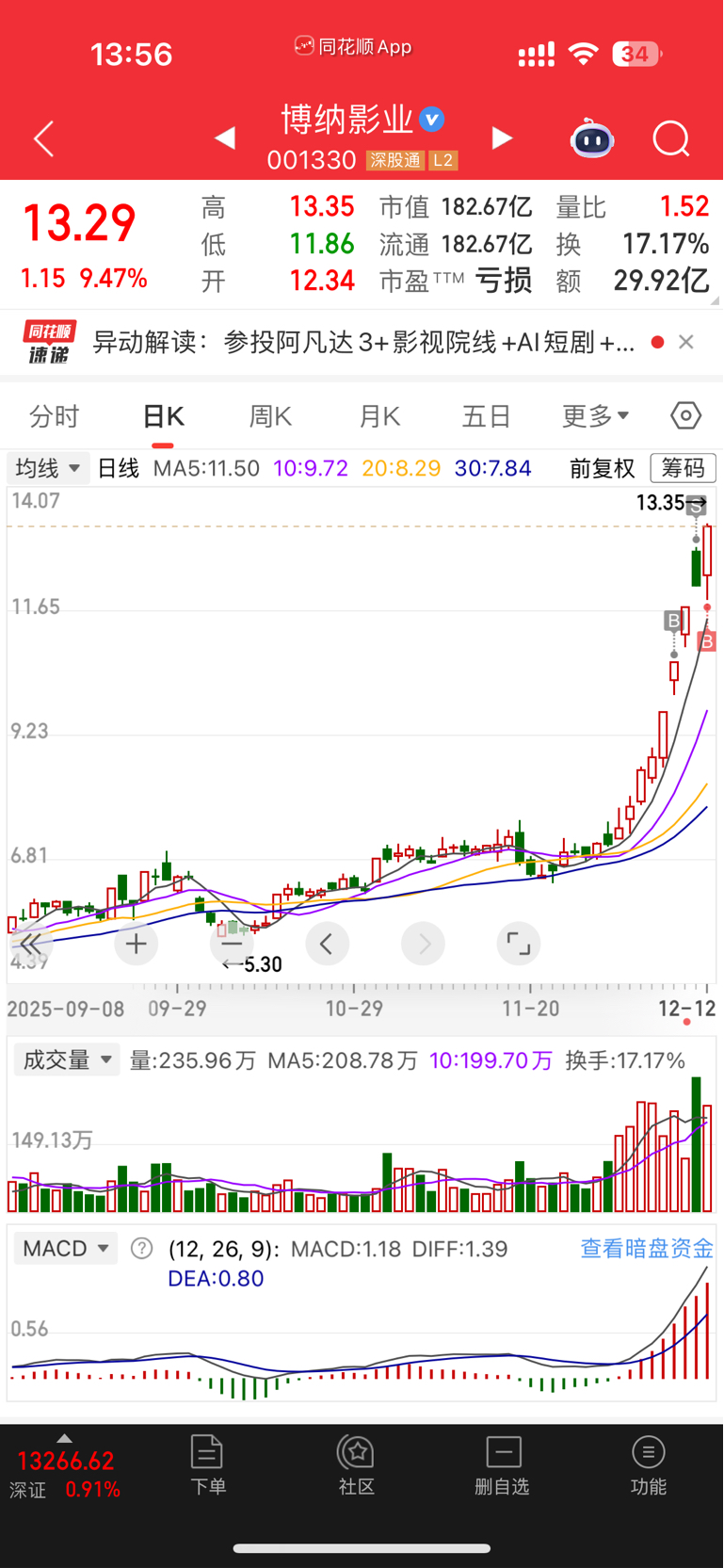Zoom in the K-line chart with plus
The width and height of the screenshot is (724, 1568).
click(x=137, y=944)
